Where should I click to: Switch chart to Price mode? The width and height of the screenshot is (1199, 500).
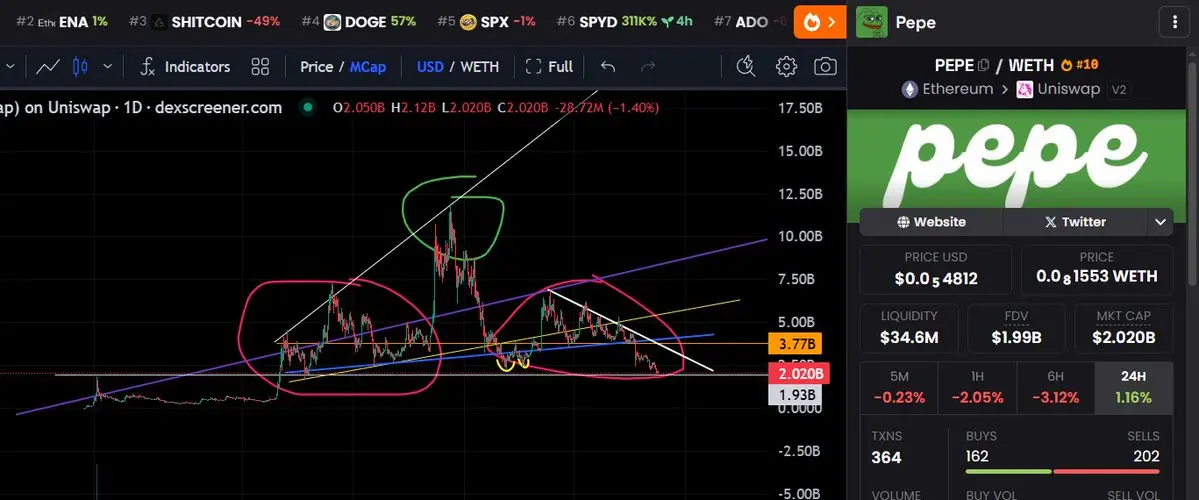pos(316,67)
